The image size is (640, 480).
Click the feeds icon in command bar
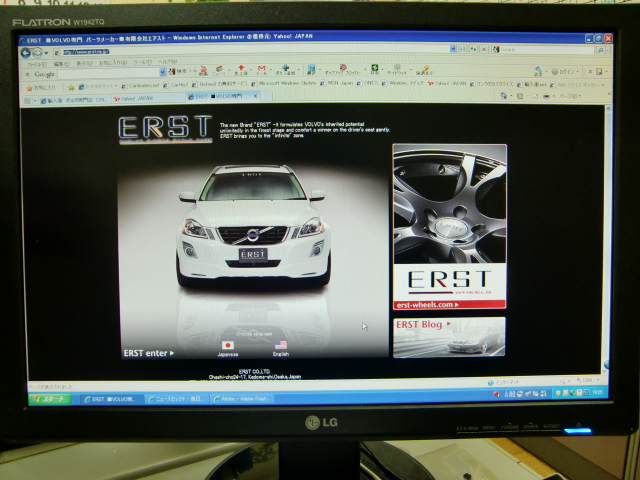coord(520,96)
